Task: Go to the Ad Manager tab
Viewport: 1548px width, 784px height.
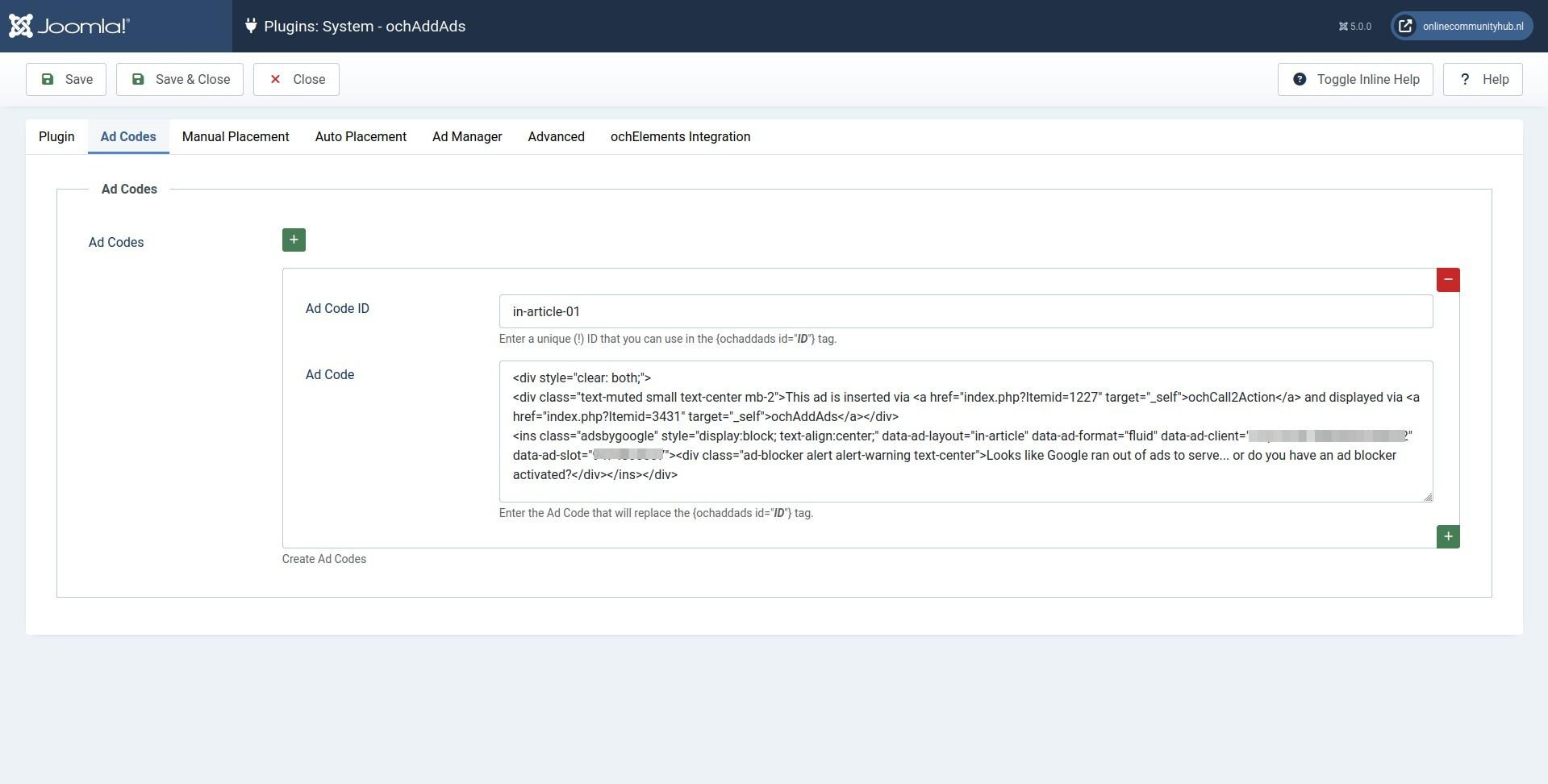Action: coord(467,137)
